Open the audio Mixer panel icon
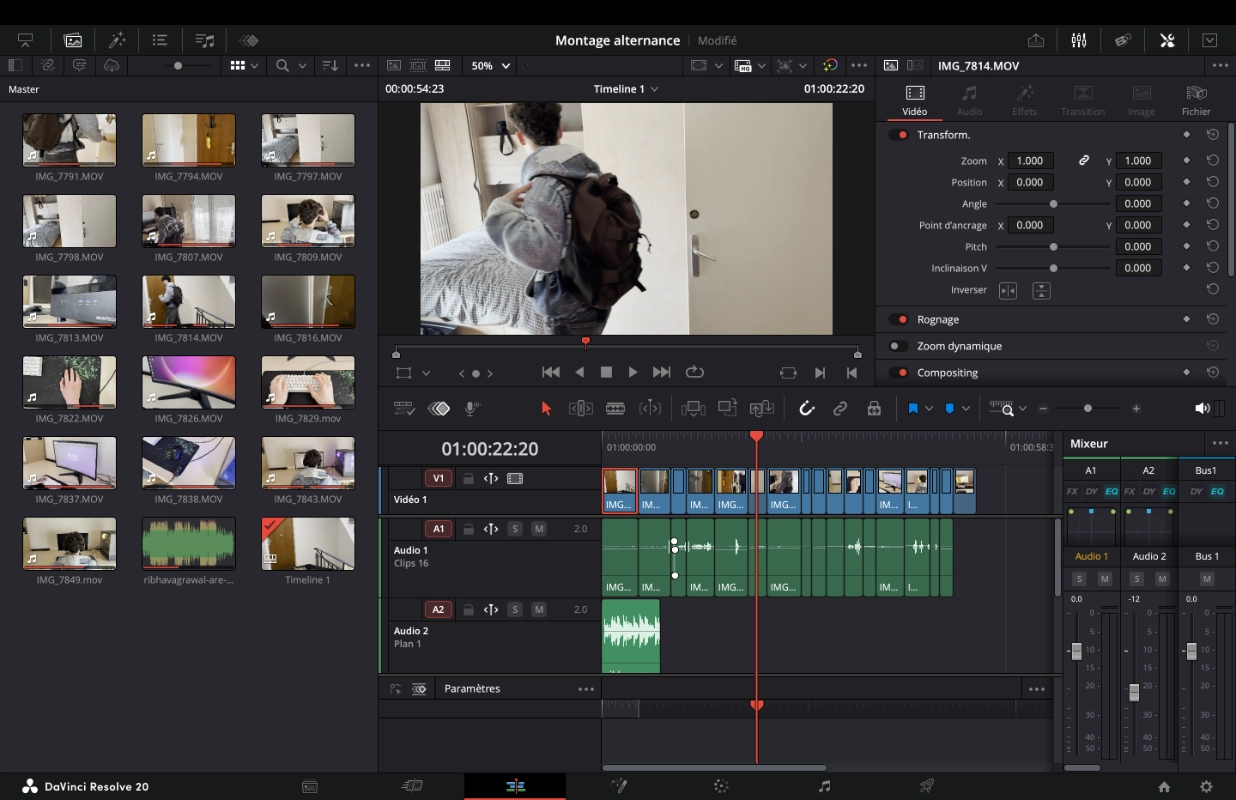Viewport: 1236px width, 800px height. click(x=1079, y=40)
